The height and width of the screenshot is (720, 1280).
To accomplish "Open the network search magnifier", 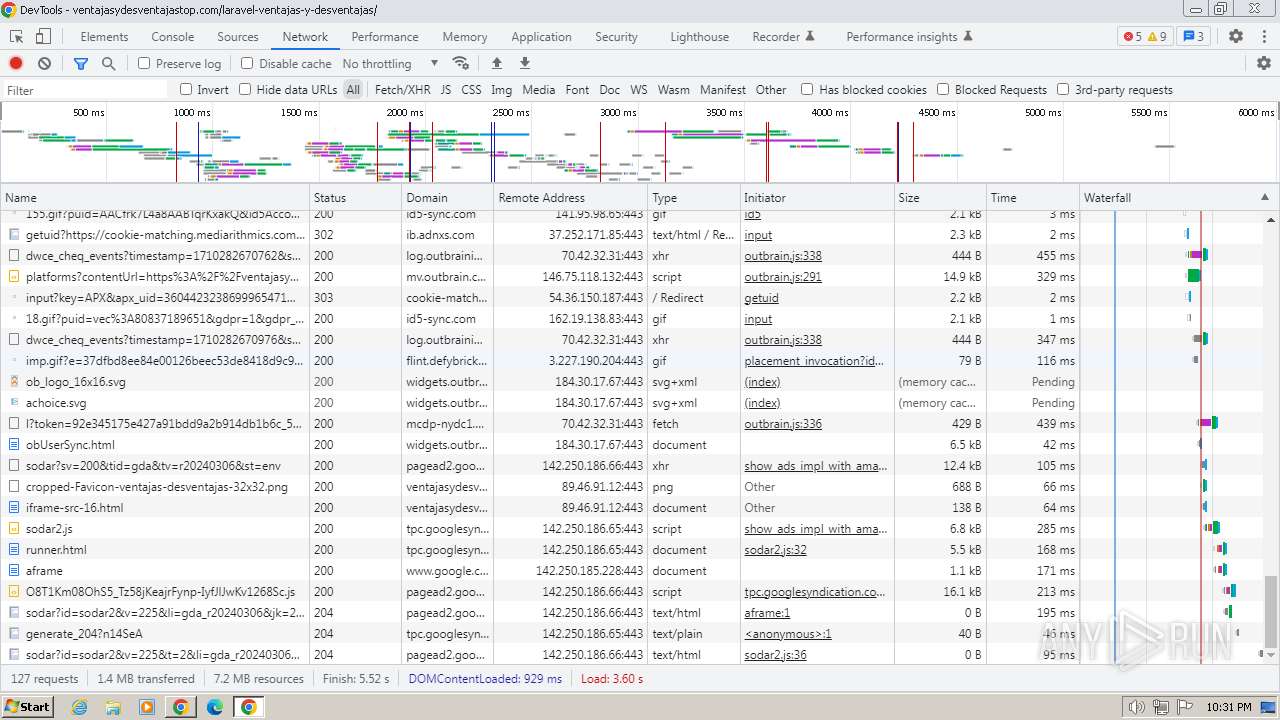I will point(108,63).
